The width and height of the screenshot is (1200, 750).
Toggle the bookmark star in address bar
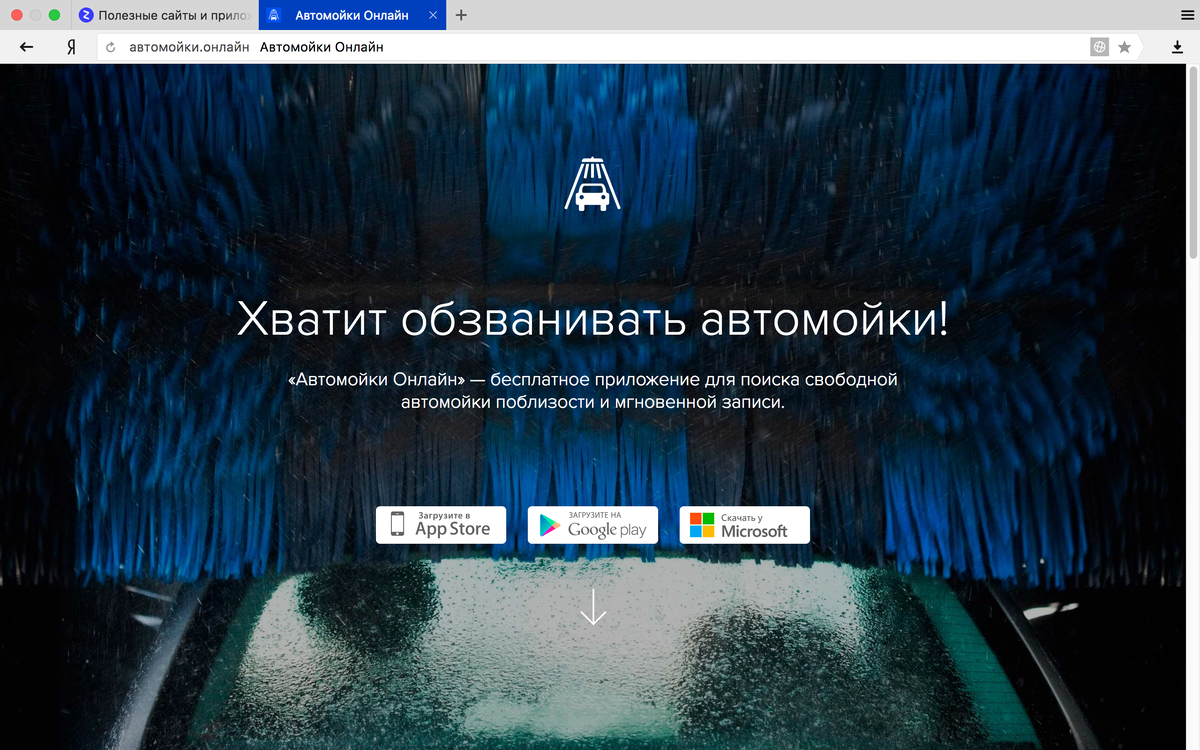click(x=1126, y=46)
